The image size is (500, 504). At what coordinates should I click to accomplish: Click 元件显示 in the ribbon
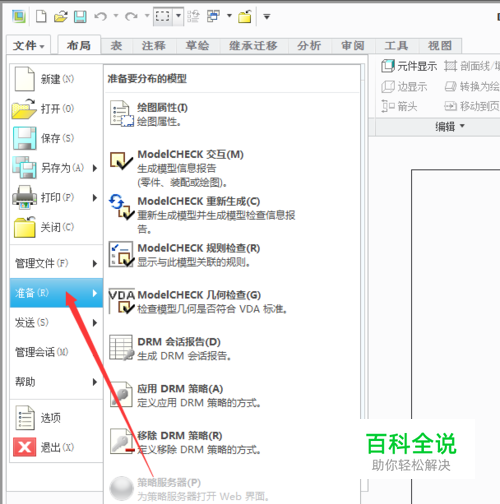click(x=409, y=66)
